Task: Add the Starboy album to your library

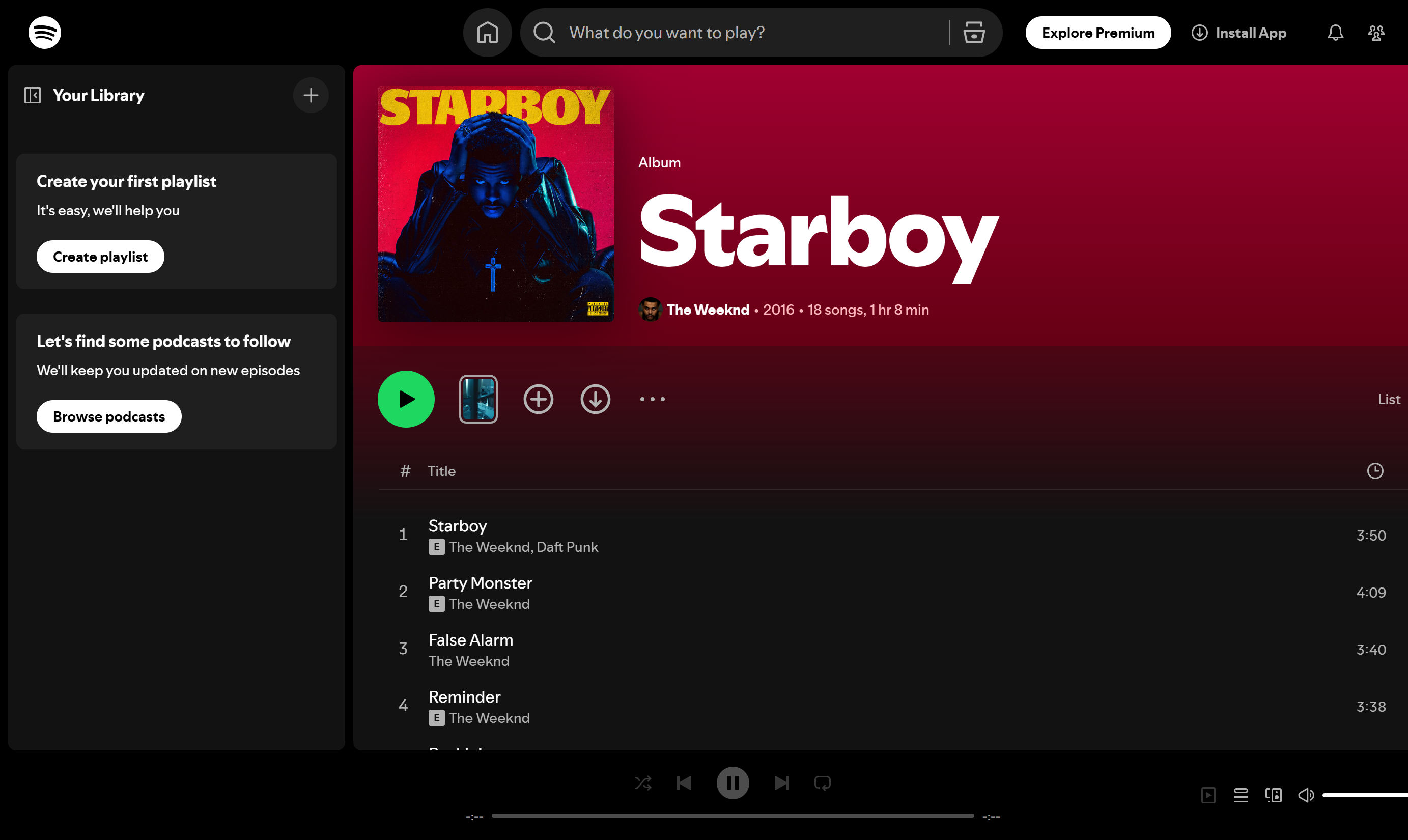Action: click(x=538, y=399)
